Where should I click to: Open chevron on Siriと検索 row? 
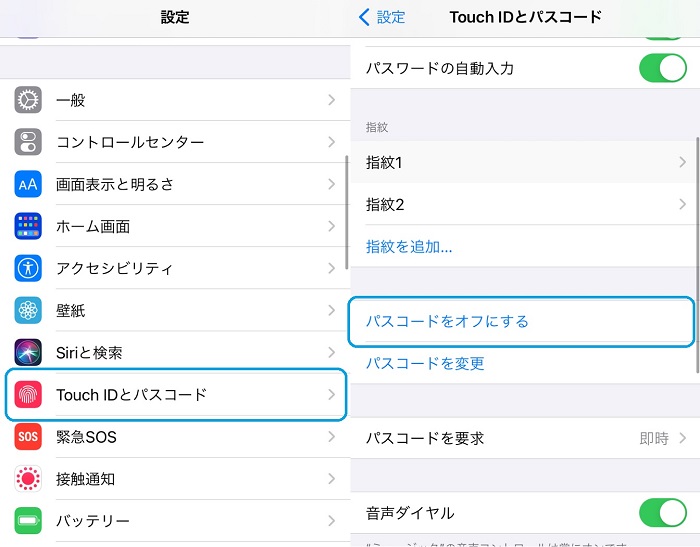(x=331, y=352)
